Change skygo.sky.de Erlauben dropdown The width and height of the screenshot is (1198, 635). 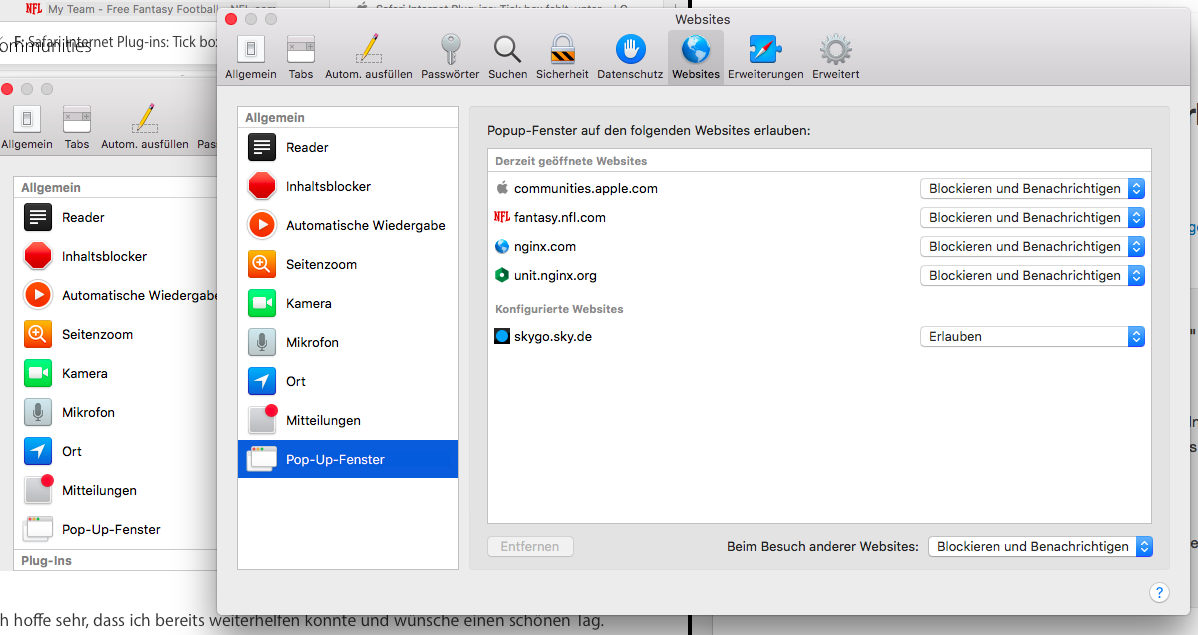[x=1031, y=337]
